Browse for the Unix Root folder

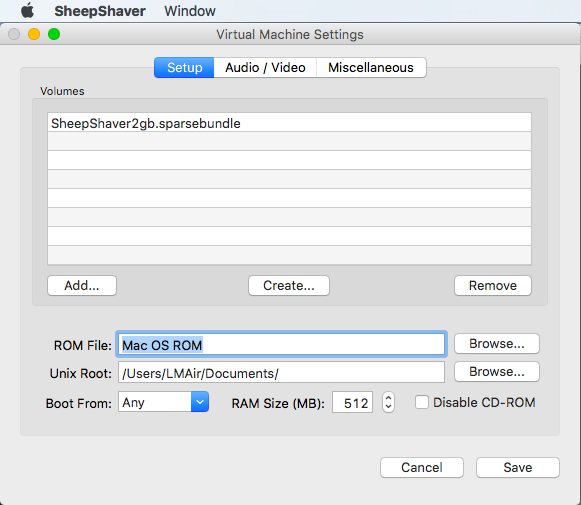[x=497, y=372]
